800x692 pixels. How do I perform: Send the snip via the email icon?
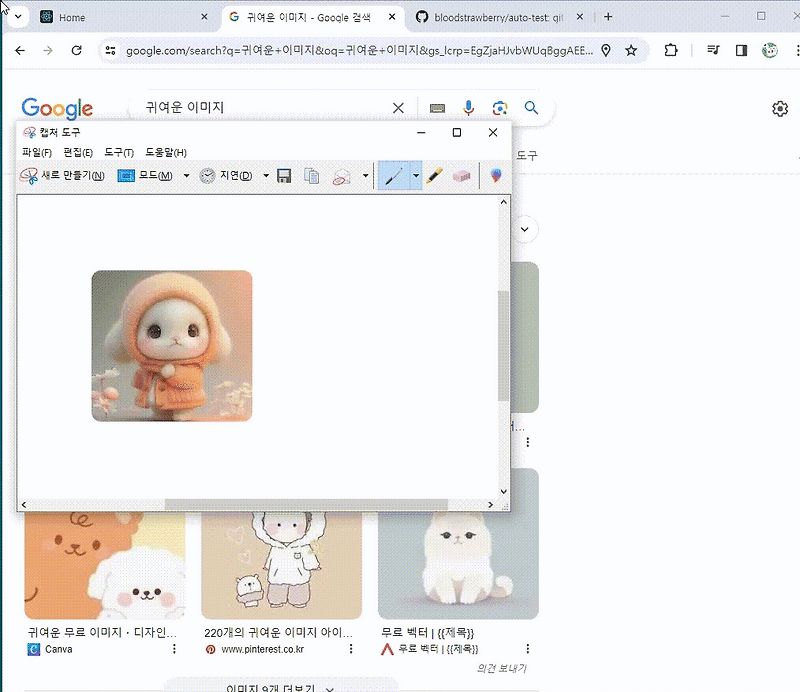point(341,175)
